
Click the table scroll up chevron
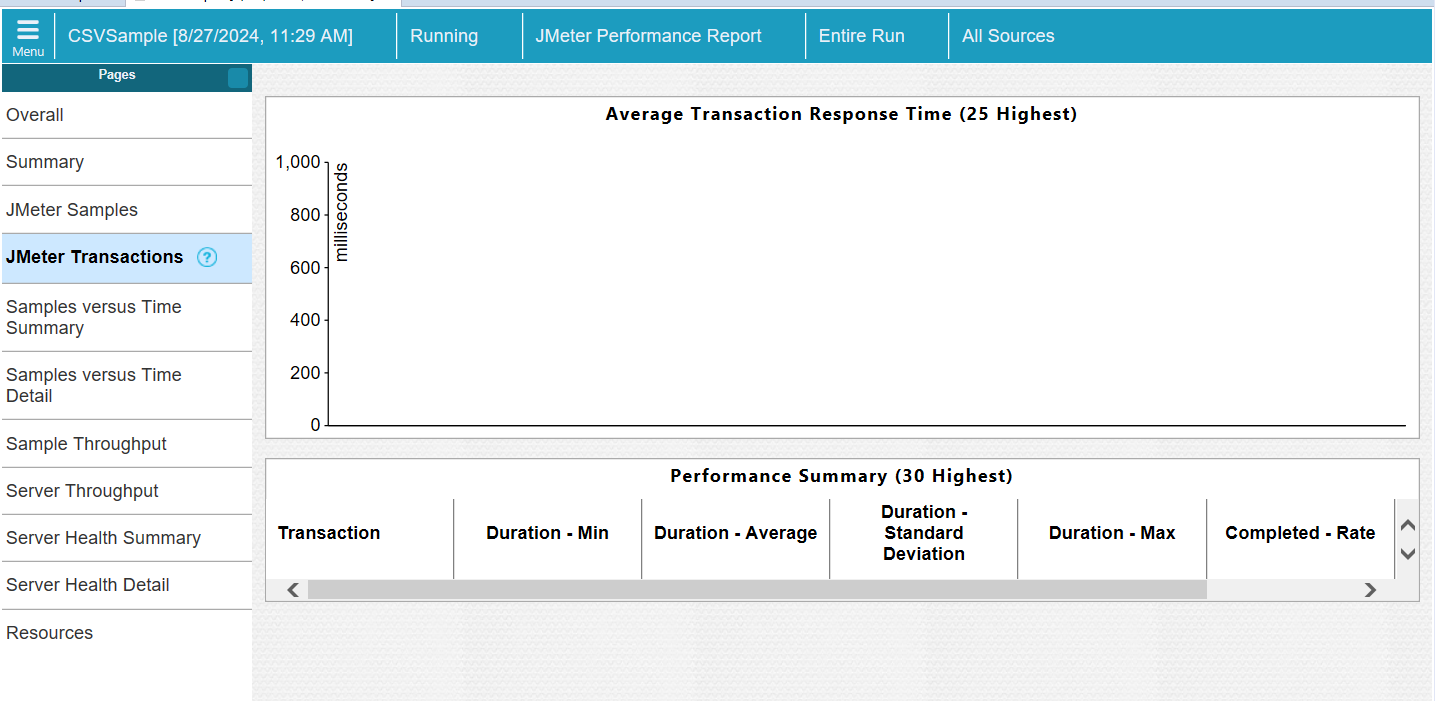click(1408, 525)
